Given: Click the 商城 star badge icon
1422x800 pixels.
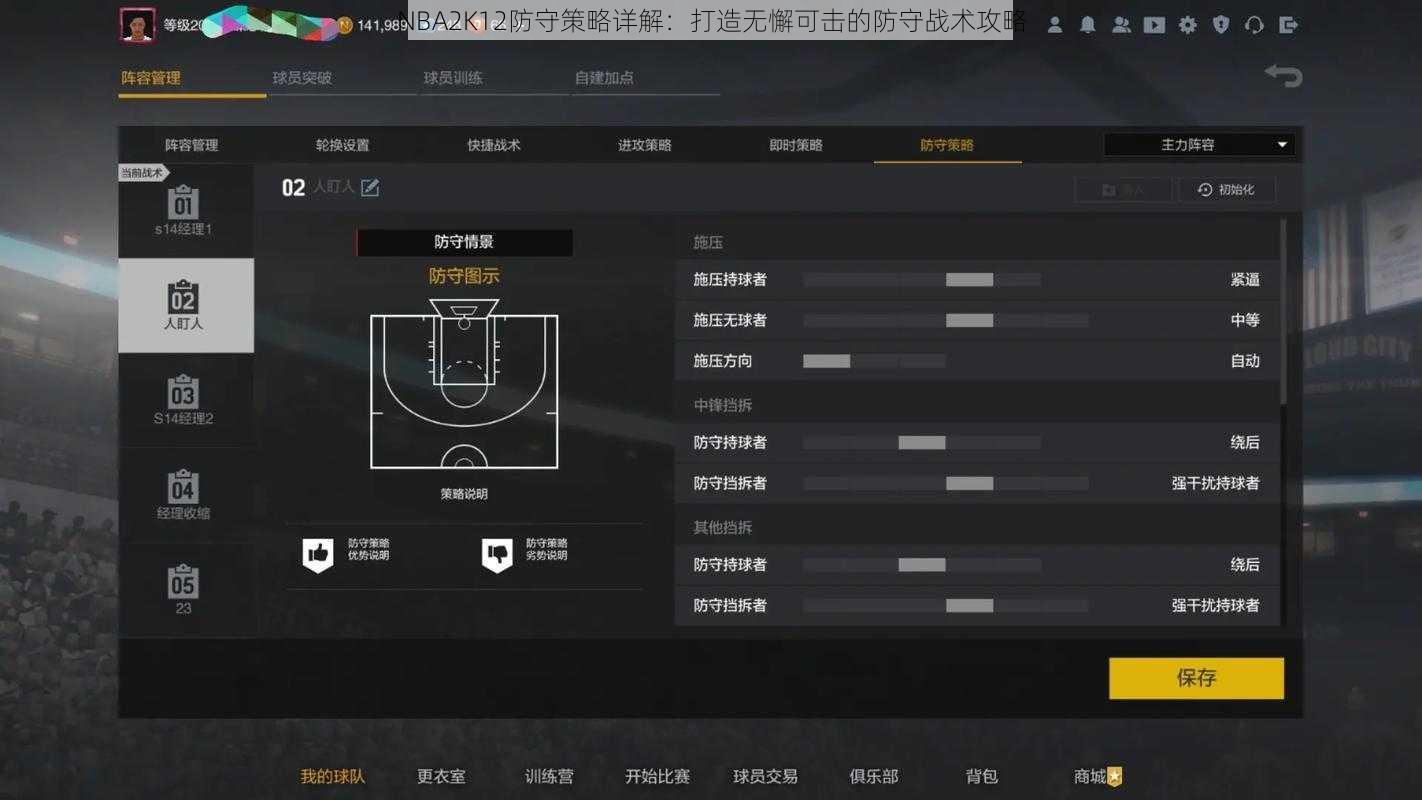Looking at the screenshot, I should 1115,776.
